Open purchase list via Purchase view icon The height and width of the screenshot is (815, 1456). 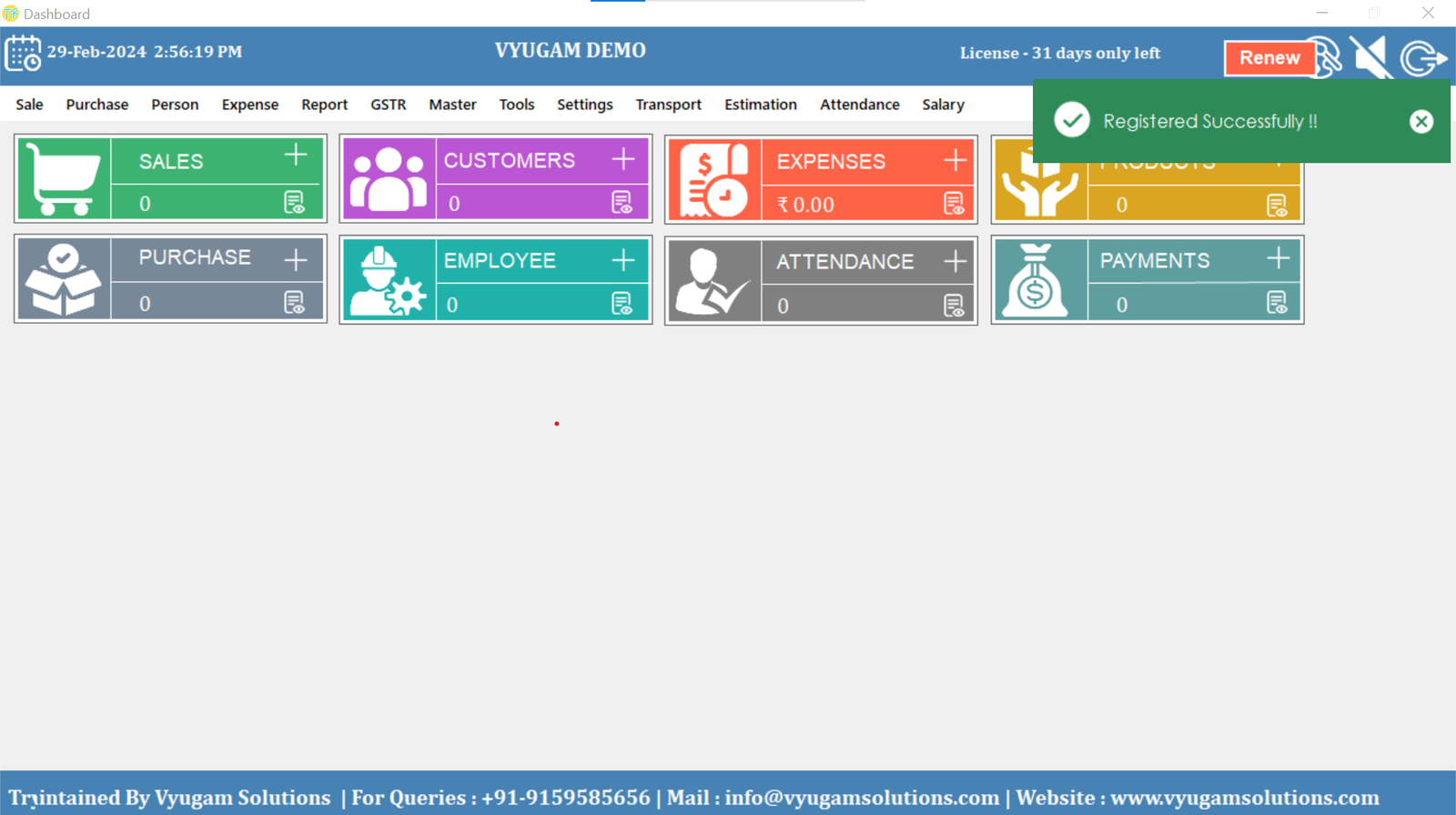(x=294, y=303)
